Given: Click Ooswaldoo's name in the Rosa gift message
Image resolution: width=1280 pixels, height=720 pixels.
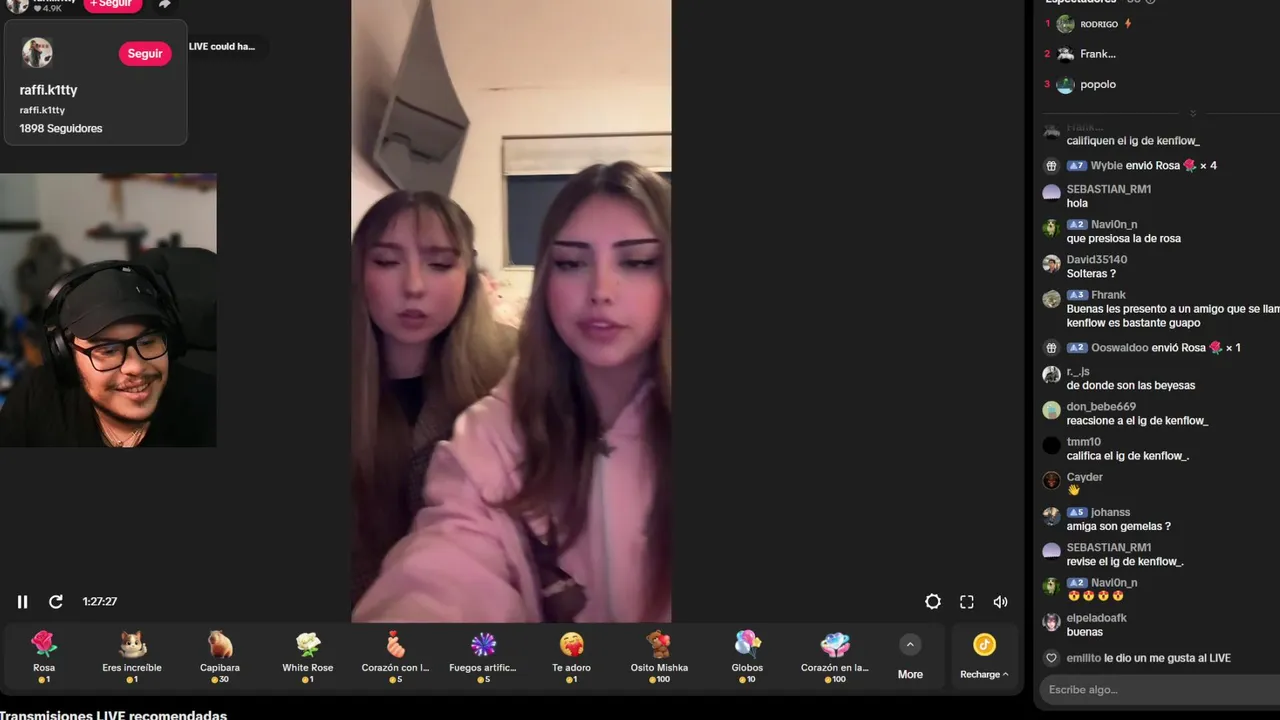Looking at the screenshot, I should coord(1120,348).
